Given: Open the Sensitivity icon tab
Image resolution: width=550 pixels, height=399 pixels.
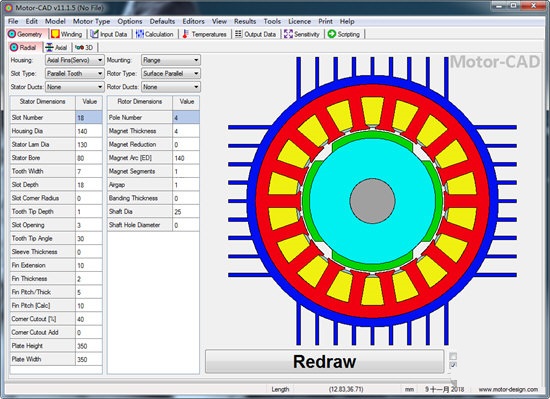Looking at the screenshot, I should (302, 34).
